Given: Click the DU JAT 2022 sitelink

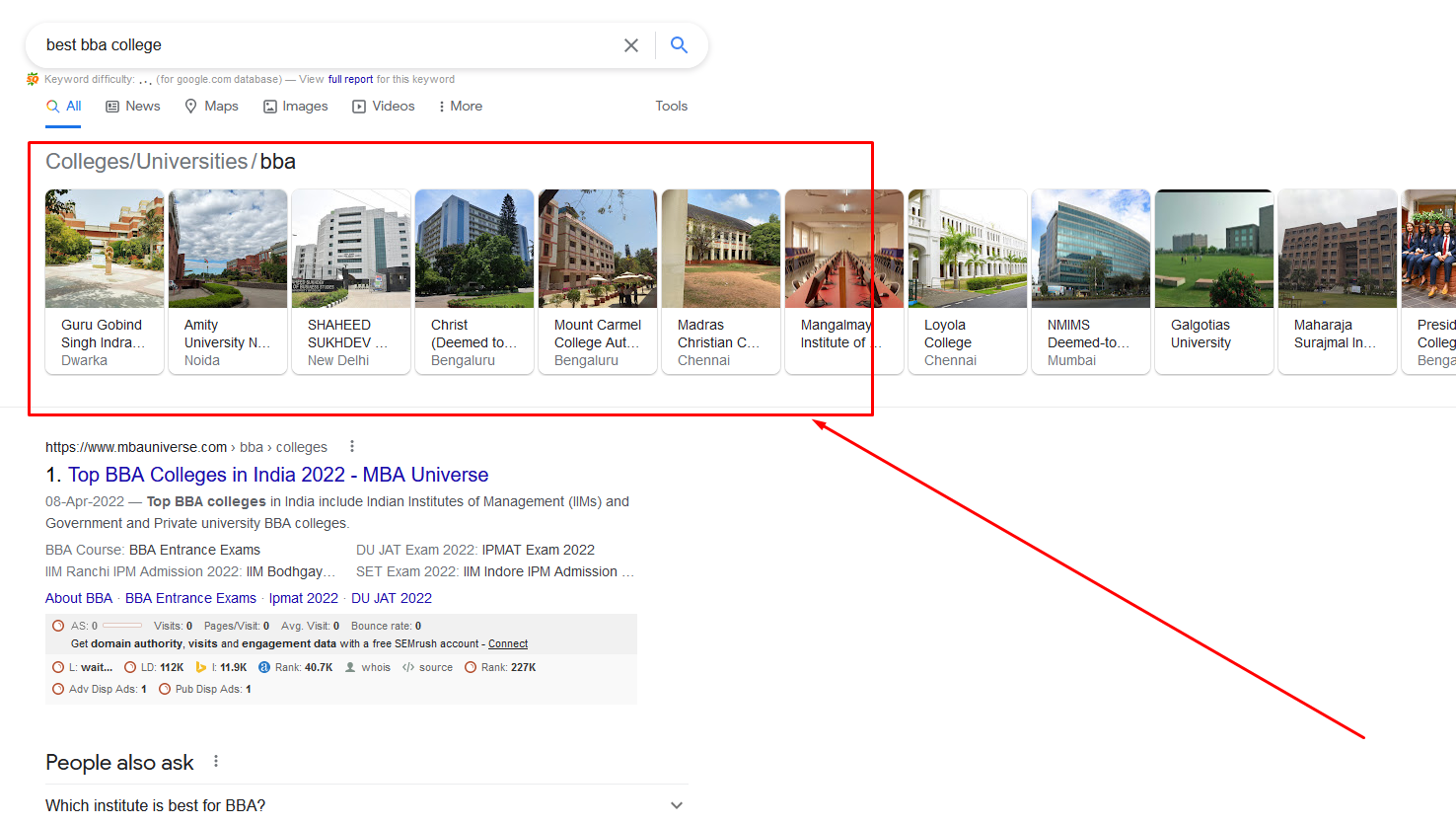Looking at the screenshot, I should coord(392,598).
